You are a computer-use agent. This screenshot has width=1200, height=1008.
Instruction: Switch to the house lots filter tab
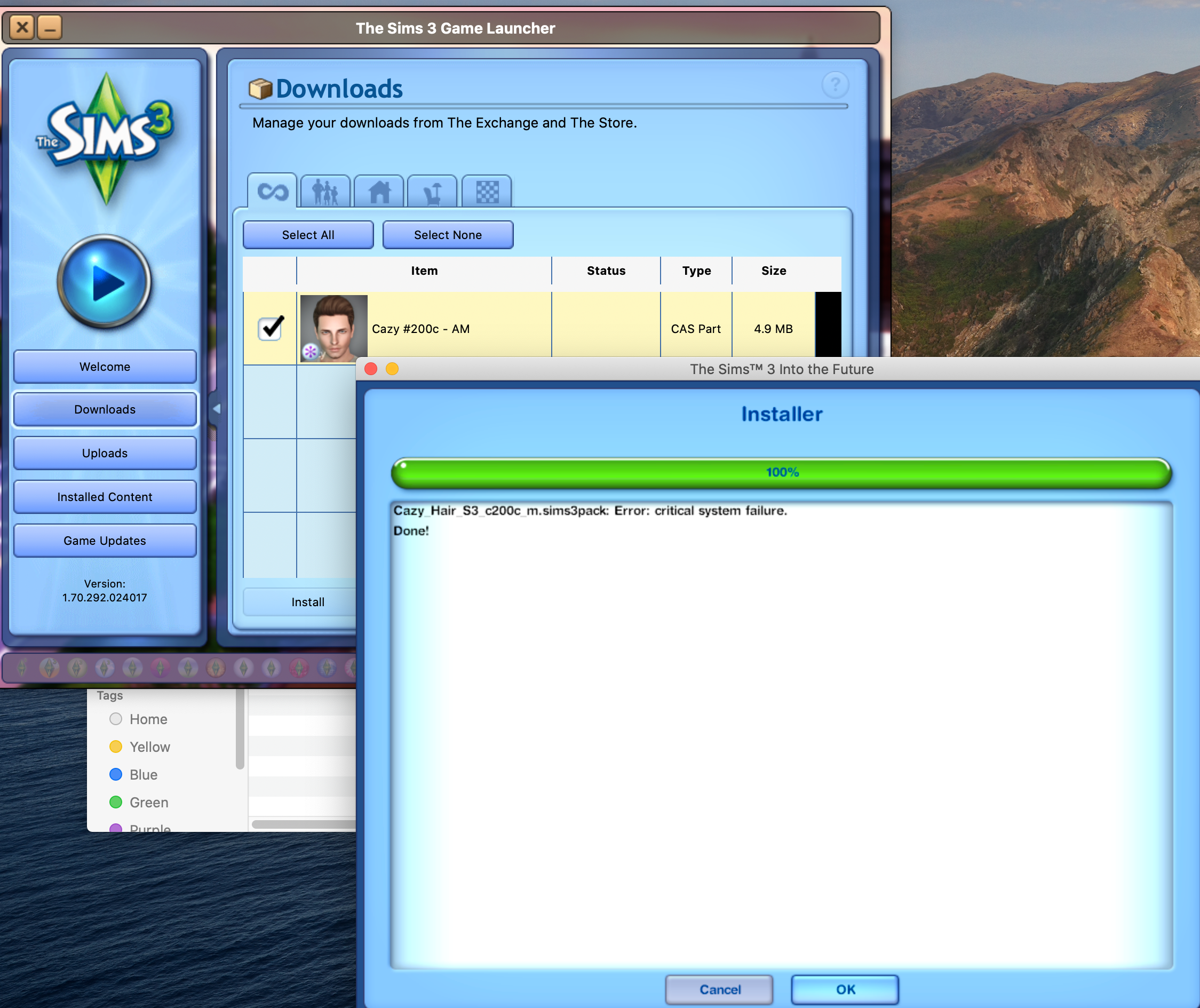coord(379,192)
